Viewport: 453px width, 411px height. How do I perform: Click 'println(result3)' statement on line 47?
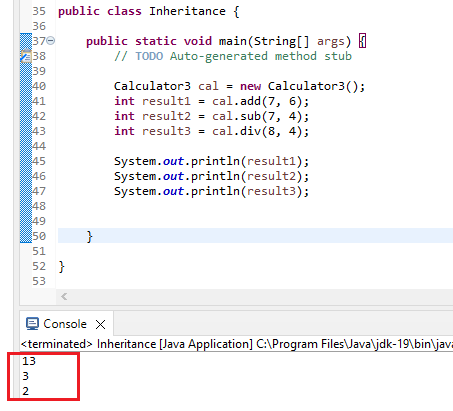(x=211, y=191)
